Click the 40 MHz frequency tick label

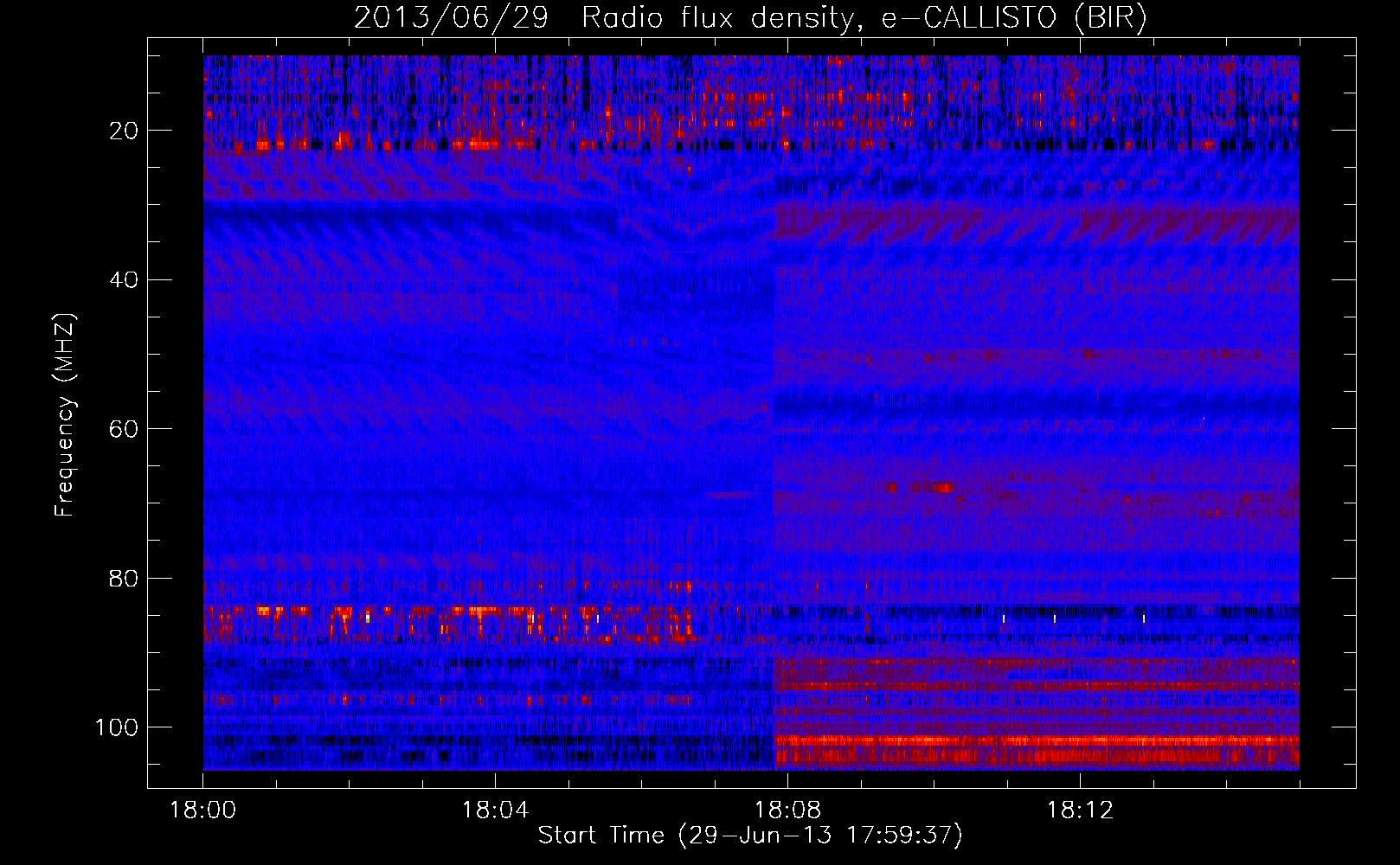point(124,280)
